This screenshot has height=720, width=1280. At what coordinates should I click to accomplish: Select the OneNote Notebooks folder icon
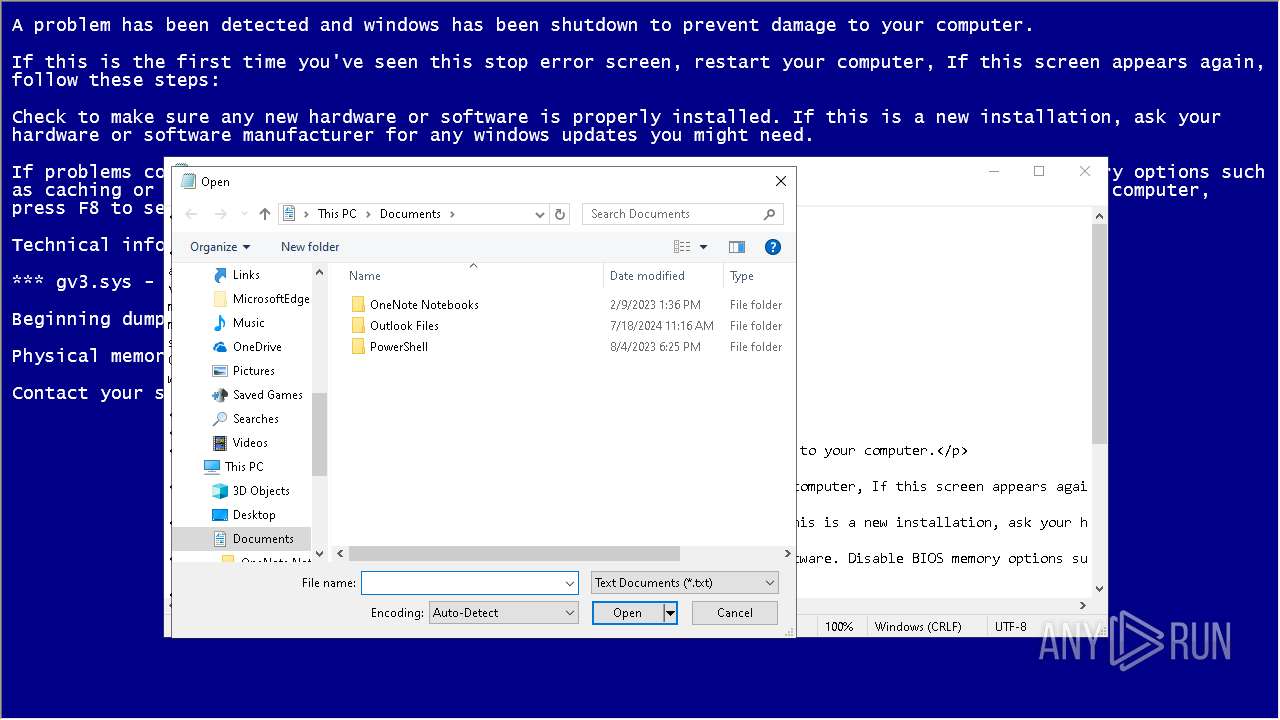(358, 305)
